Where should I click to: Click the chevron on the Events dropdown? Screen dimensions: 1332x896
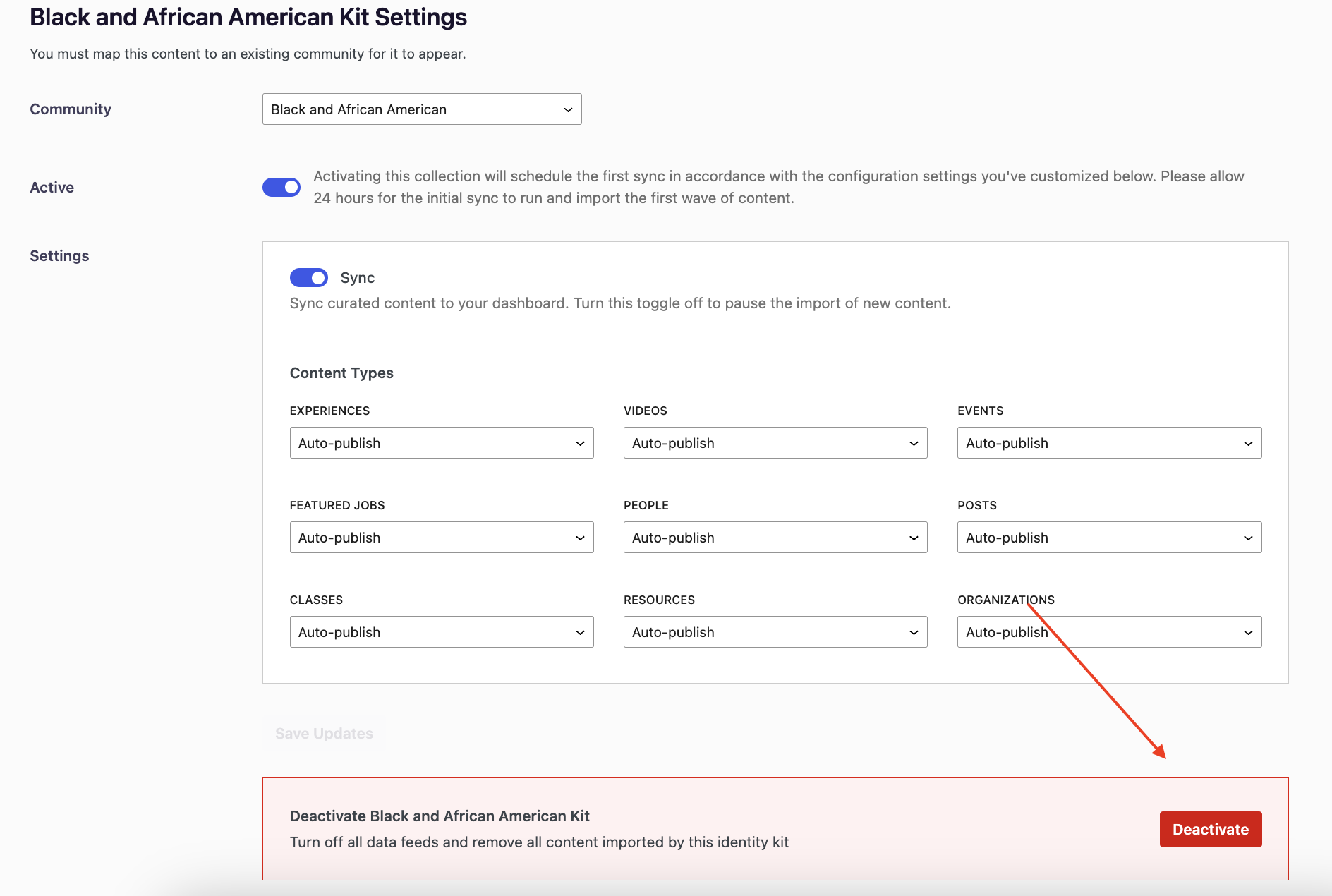point(1249,442)
